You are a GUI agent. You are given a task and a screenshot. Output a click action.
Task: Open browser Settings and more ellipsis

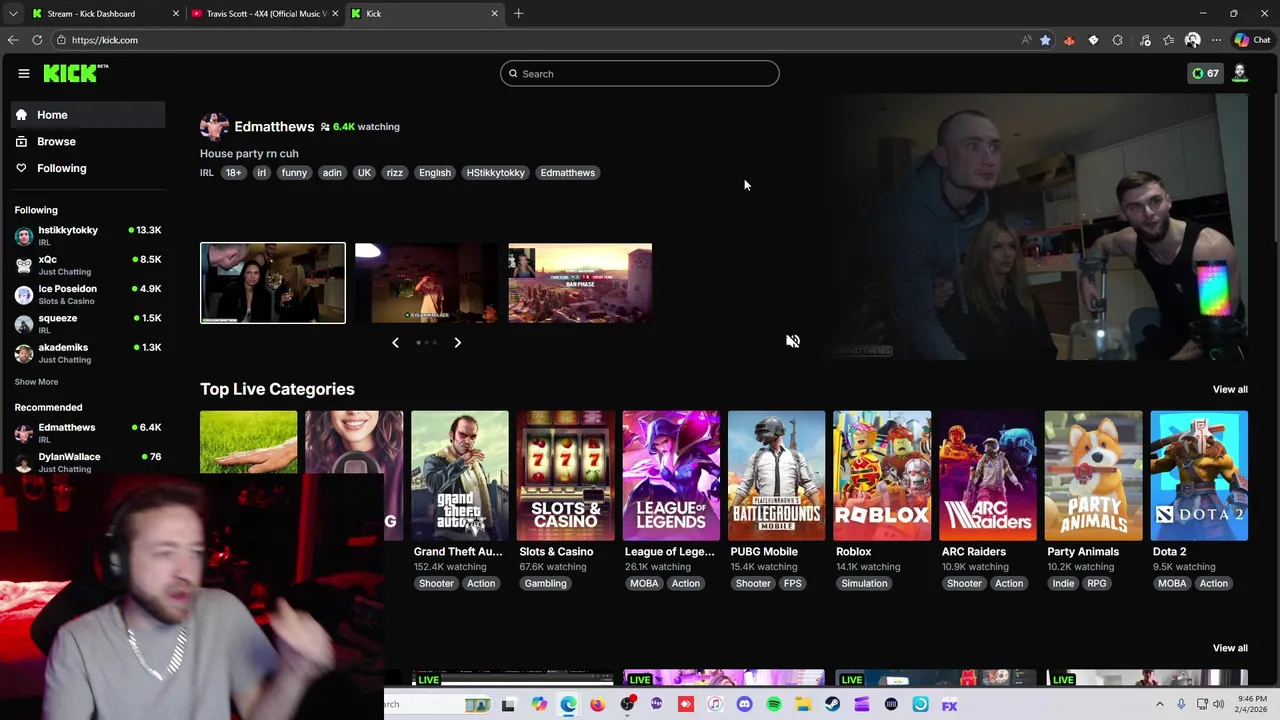point(1216,40)
